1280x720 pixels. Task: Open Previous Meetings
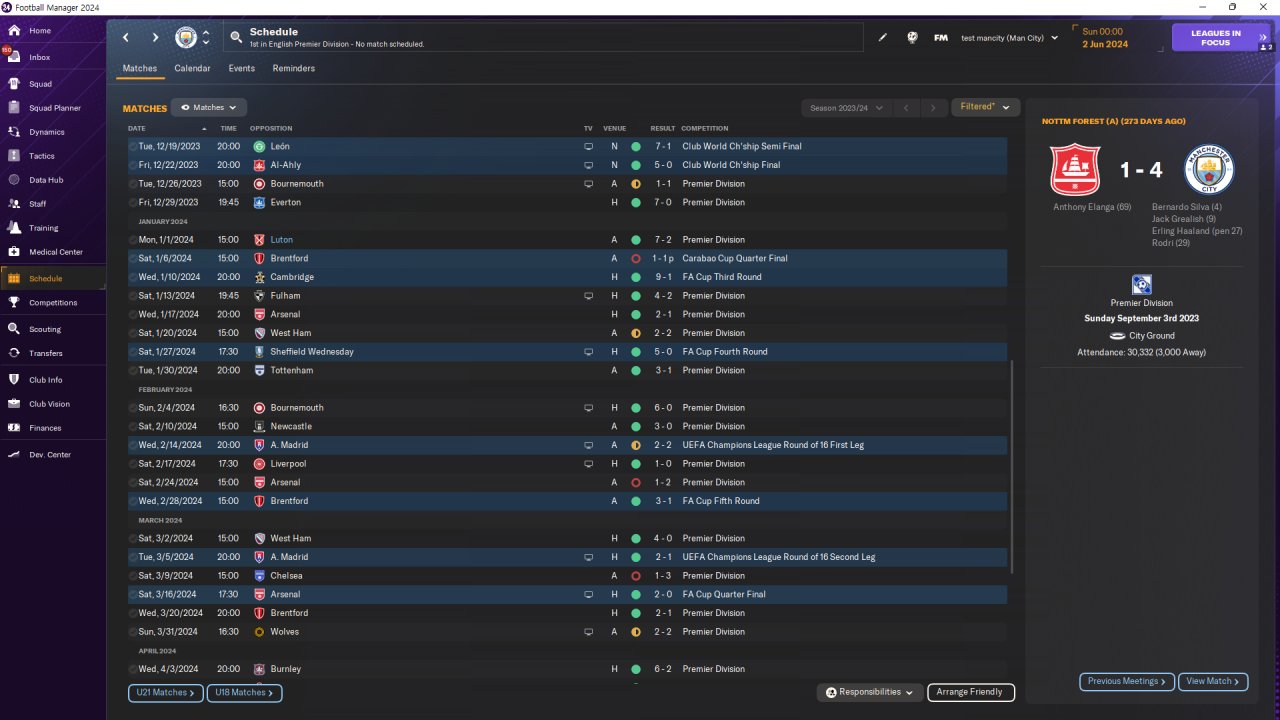(1126, 681)
